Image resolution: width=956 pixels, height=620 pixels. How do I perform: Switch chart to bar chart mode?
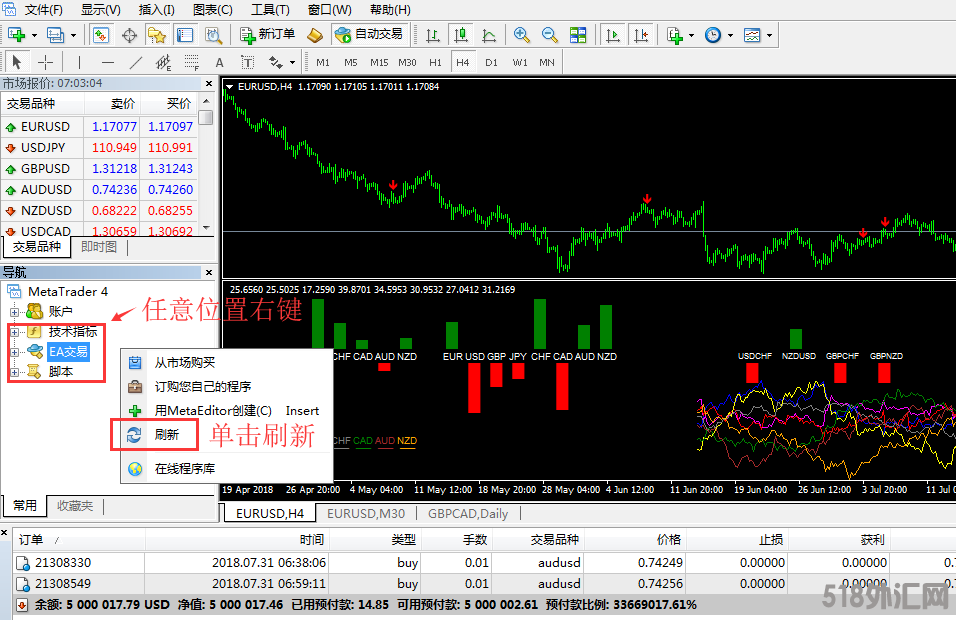[x=433, y=35]
